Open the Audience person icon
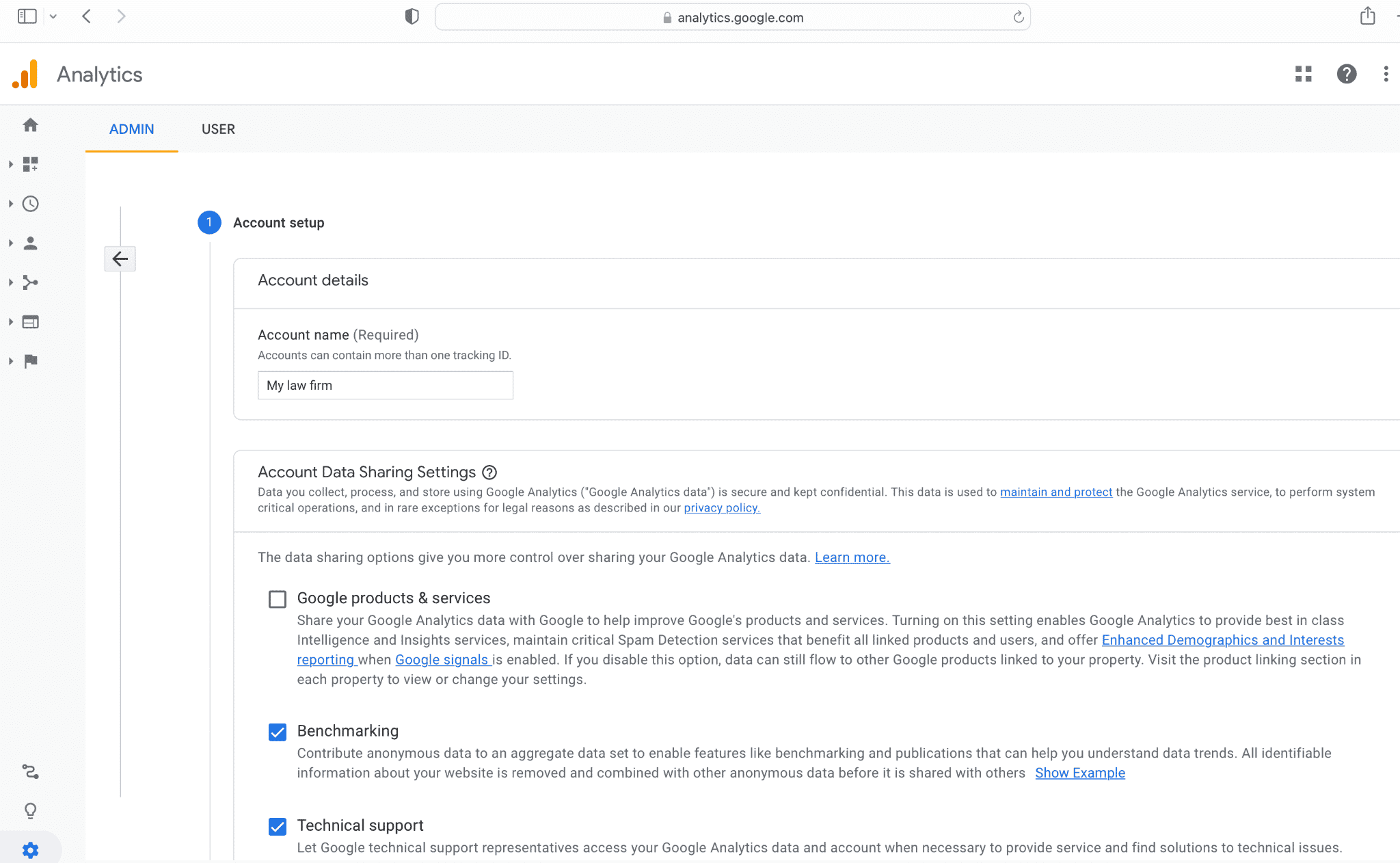The image size is (1400, 863). pyautogui.click(x=30, y=243)
